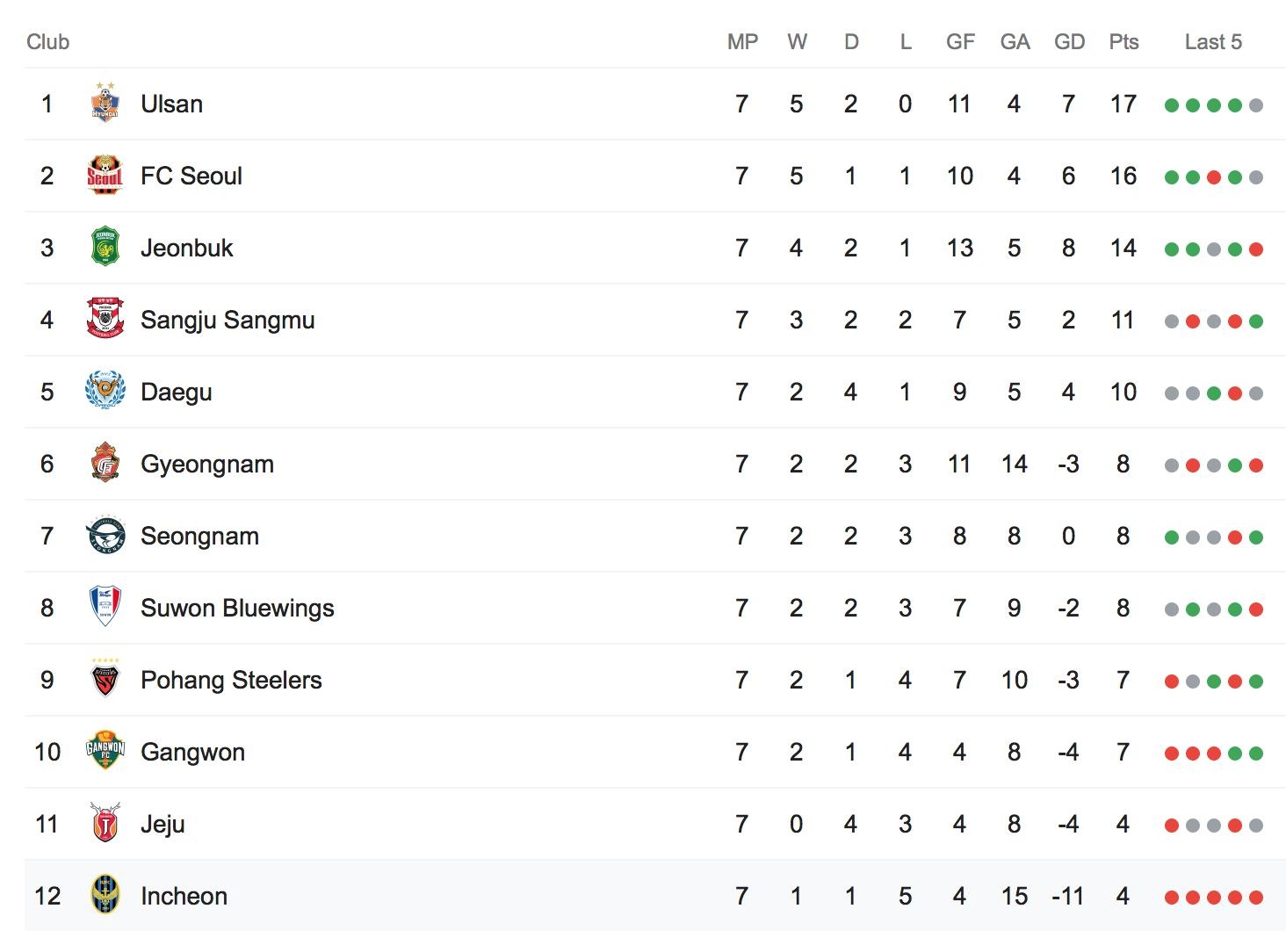Click FC Seoul's red loss dot
Viewport: 1286px width, 952px height.
point(1214,177)
